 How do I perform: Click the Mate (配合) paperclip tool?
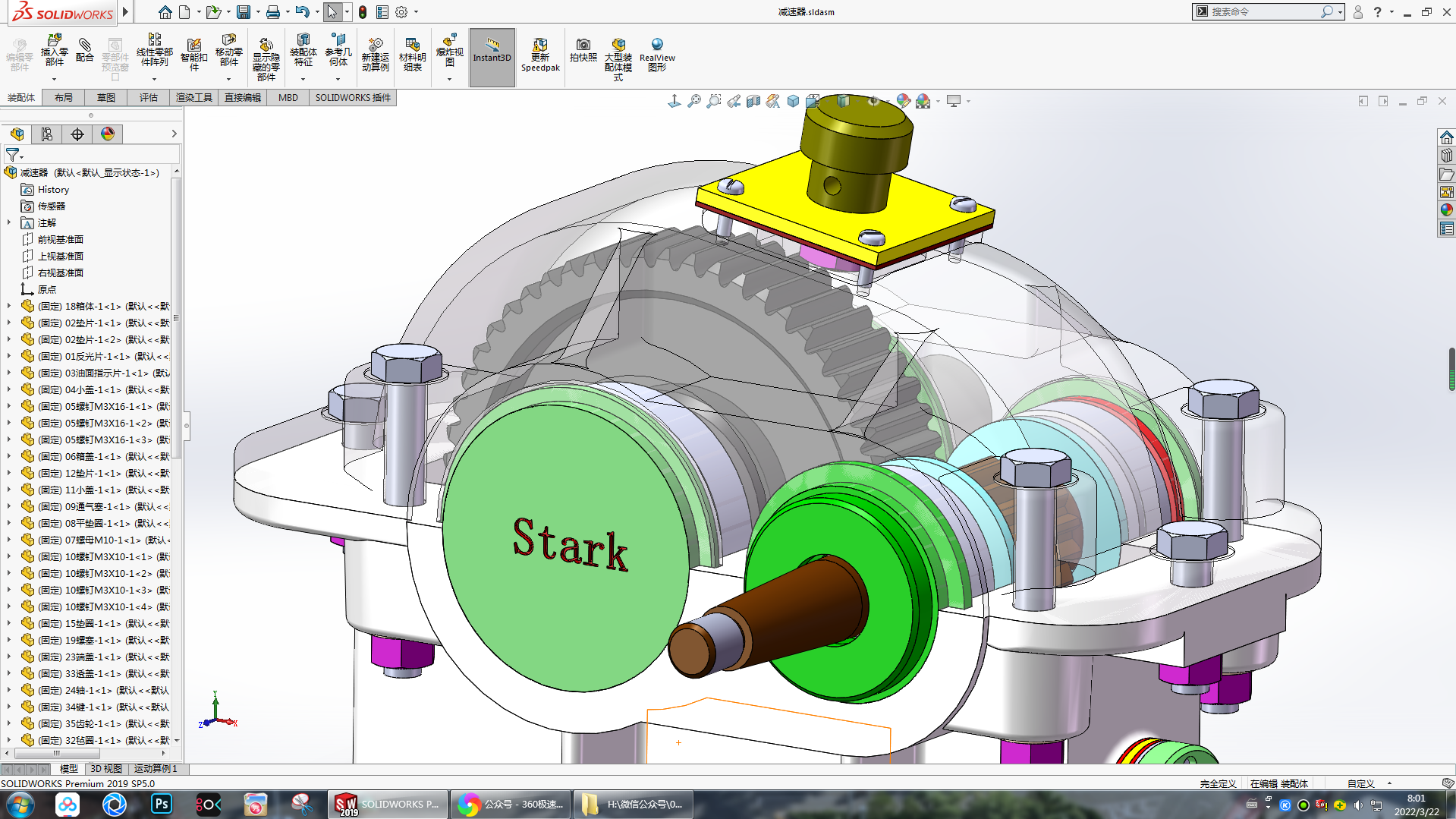point(85,50)
